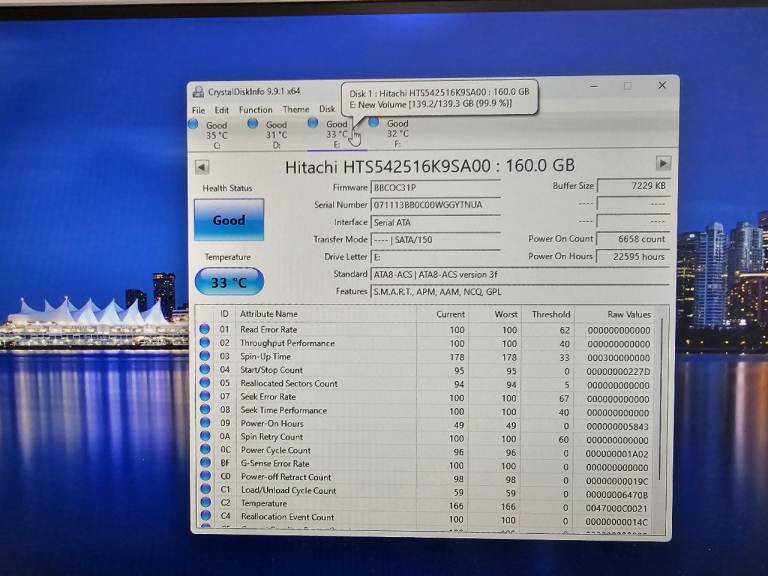Click the Features field S.M.A.R.T., APM
The height and width of the screenshot is (576, 768).
[520, 291]
